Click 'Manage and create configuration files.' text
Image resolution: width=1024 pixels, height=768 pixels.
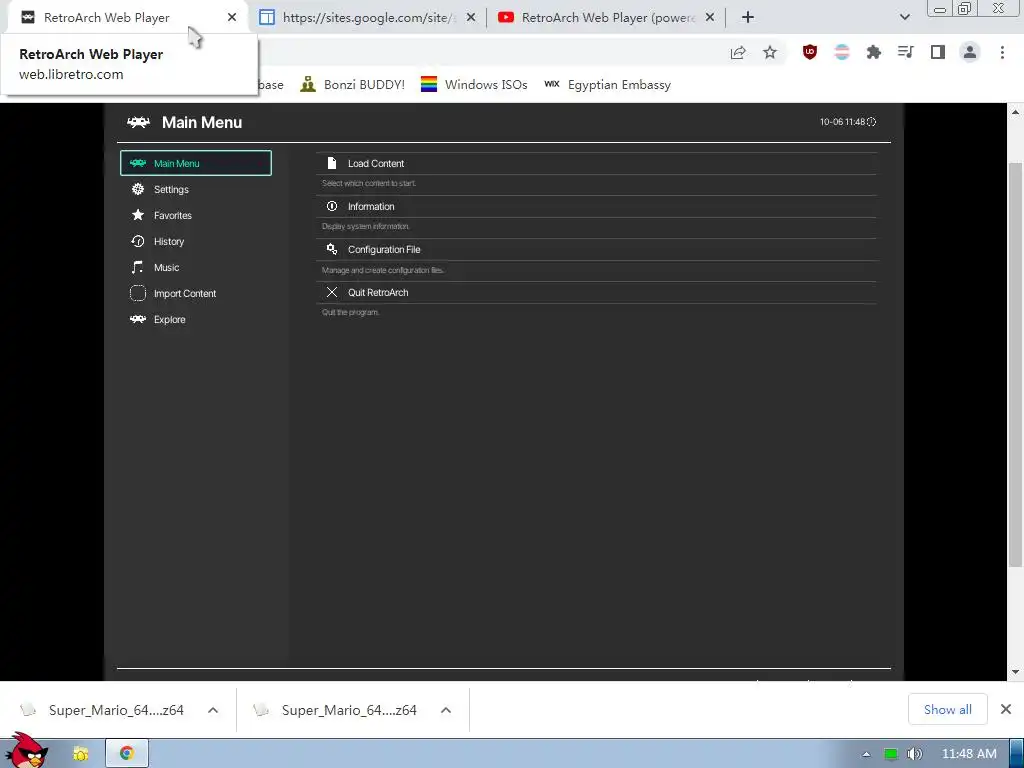(383, 270)
